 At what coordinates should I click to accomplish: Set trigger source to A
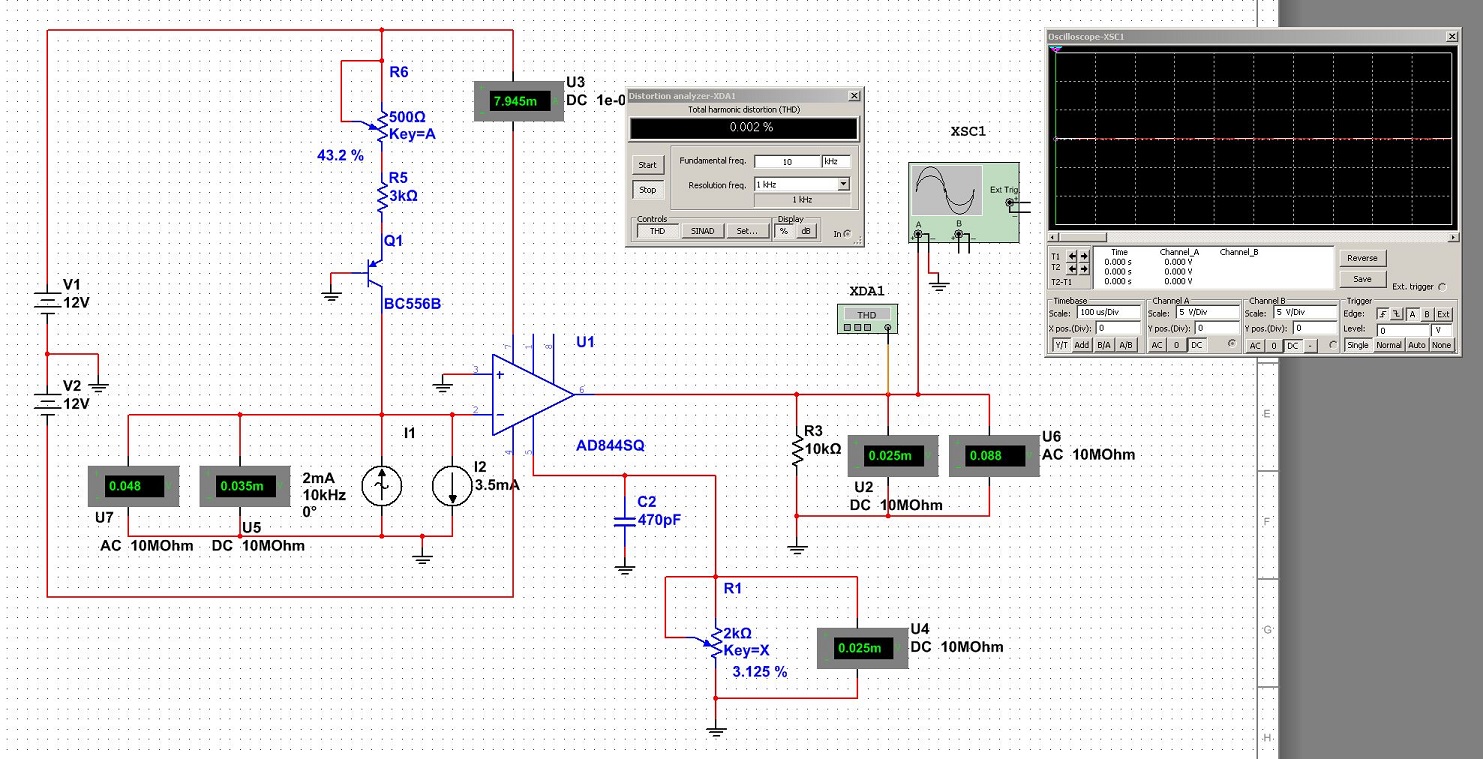(1413, 314)
